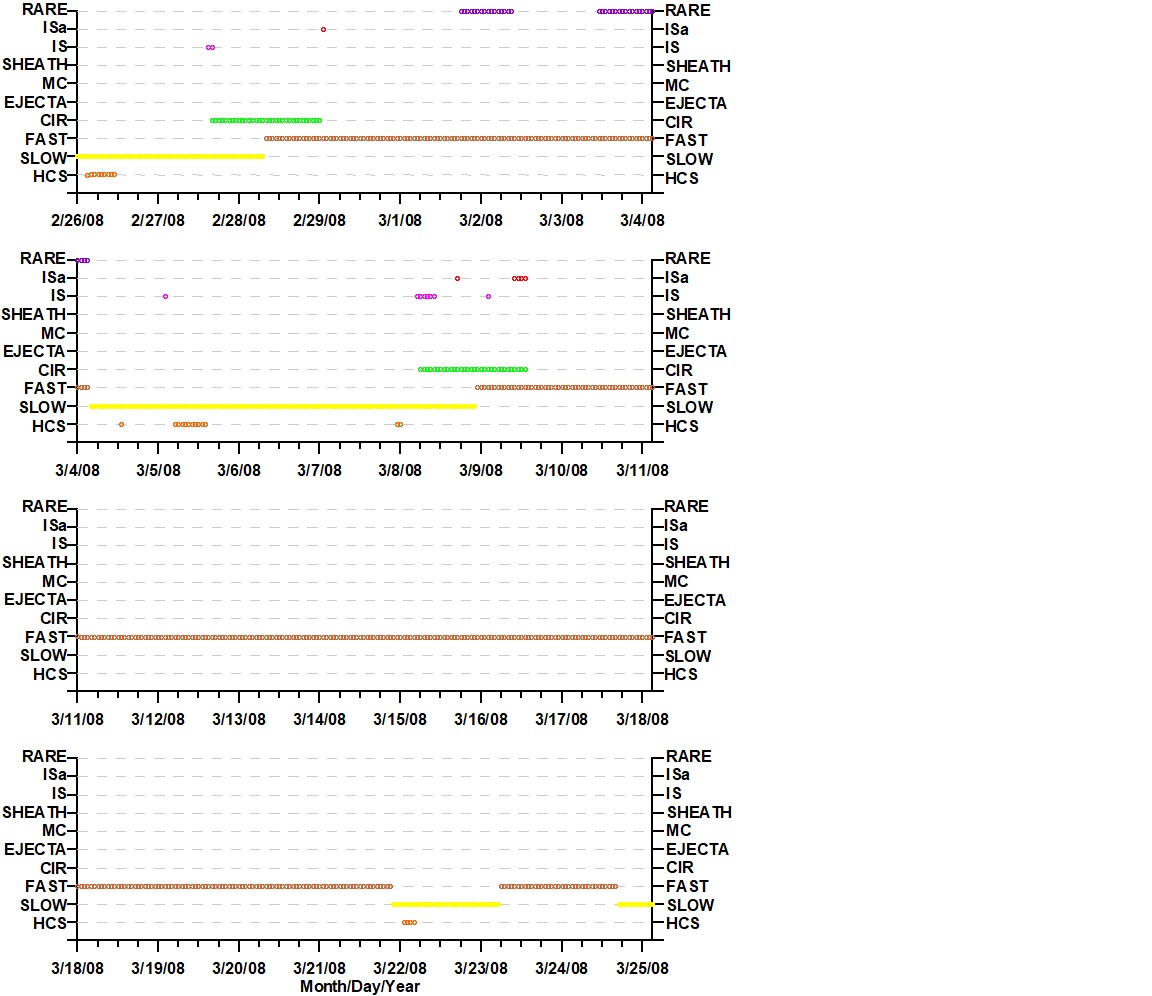Click the 3/1/08 date label
The image size is (1152, 996).
400,220
